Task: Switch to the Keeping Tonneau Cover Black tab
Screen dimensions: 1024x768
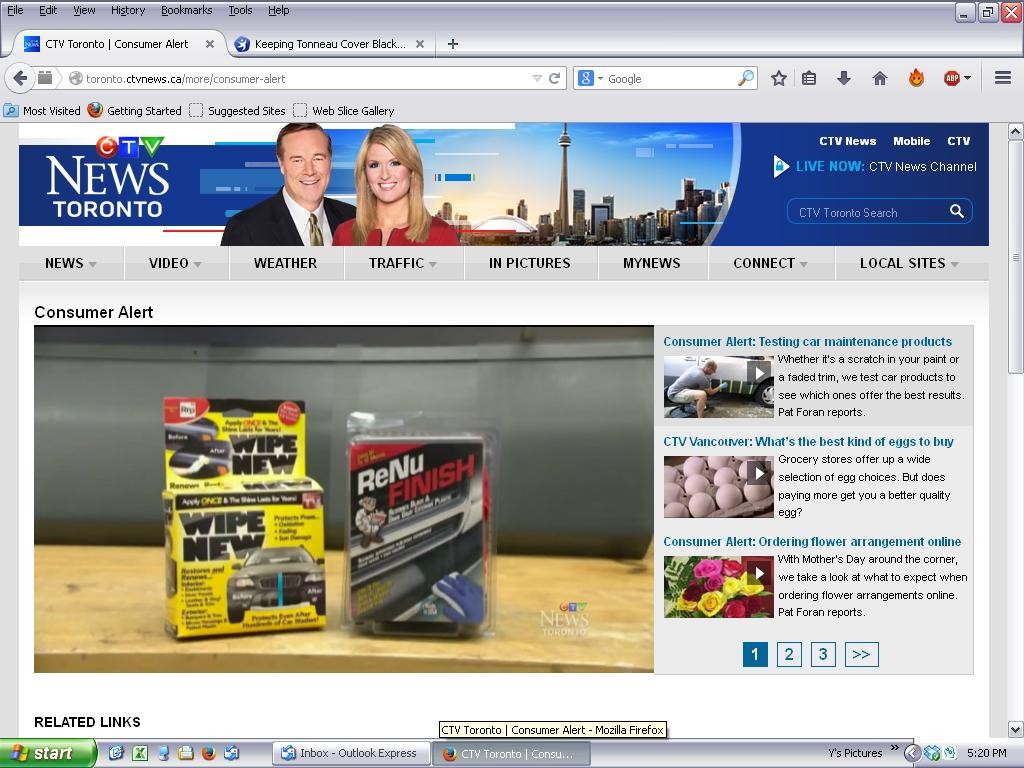Action: [329, 44]
